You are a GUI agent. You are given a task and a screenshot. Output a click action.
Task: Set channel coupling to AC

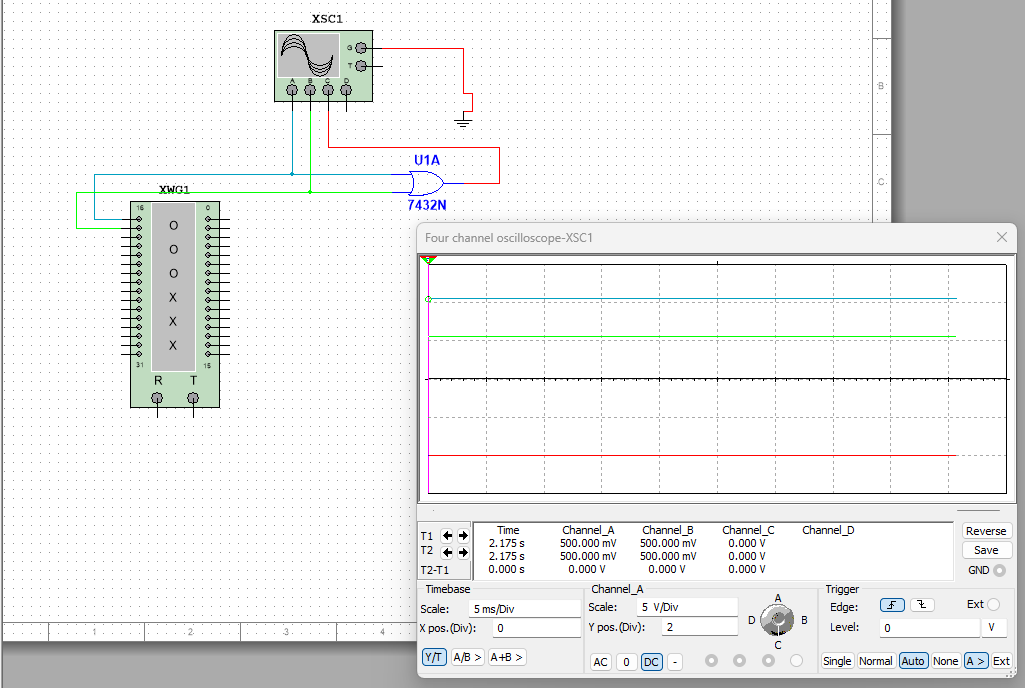tap(600, 662)
